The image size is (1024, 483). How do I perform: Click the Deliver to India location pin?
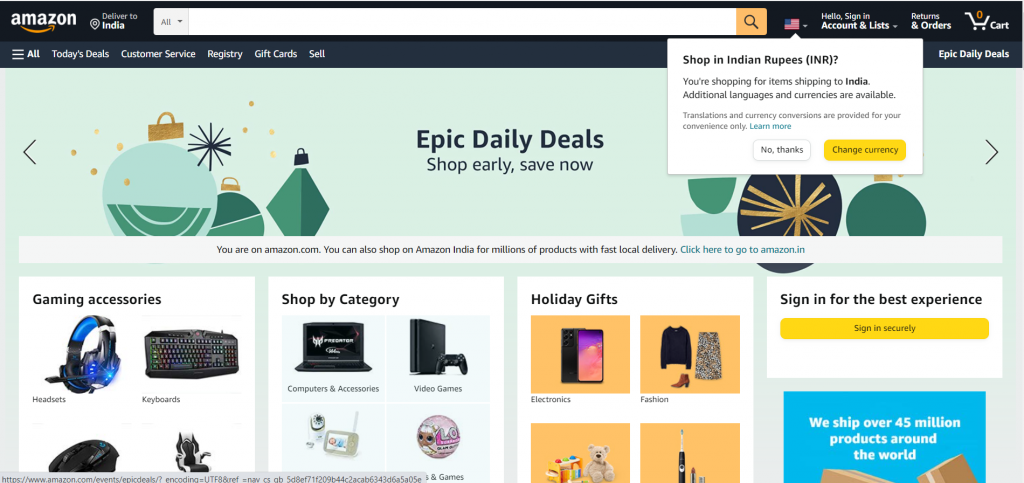(95, 25)
